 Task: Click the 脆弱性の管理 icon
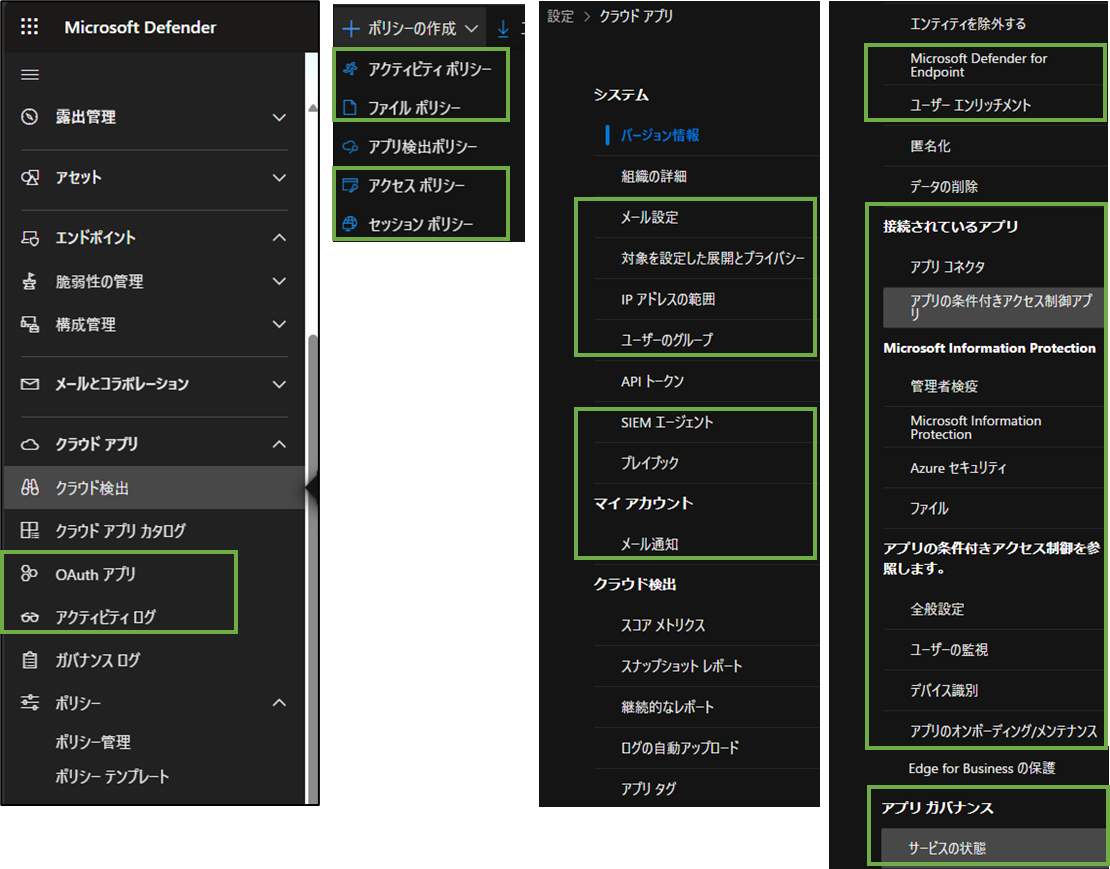point(30,281)
